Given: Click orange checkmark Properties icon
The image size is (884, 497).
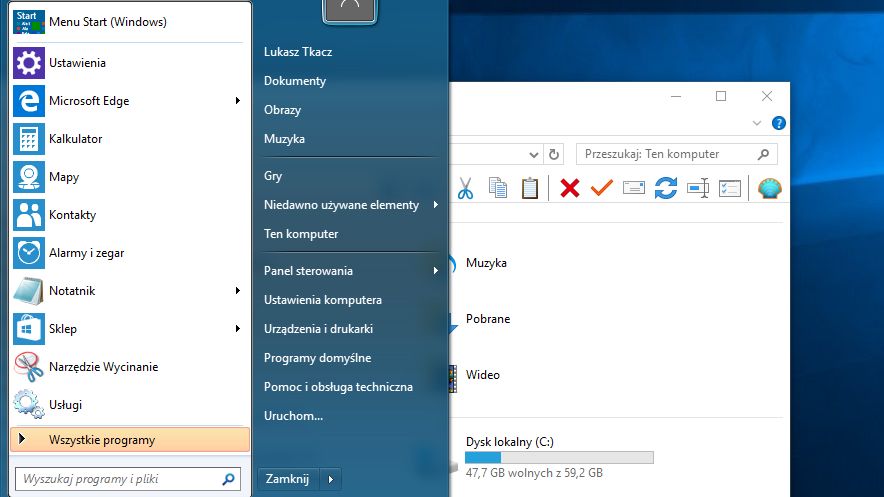Looking at the screenshot, I should click(602, 188).
